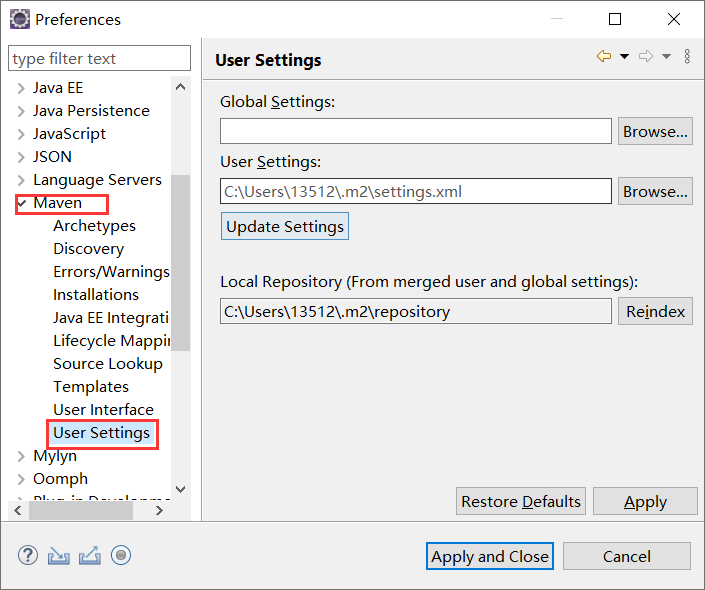This screenshot has height=590, width=705.
Task: Click the Update Settings button
Action: (x=285, y=226)
